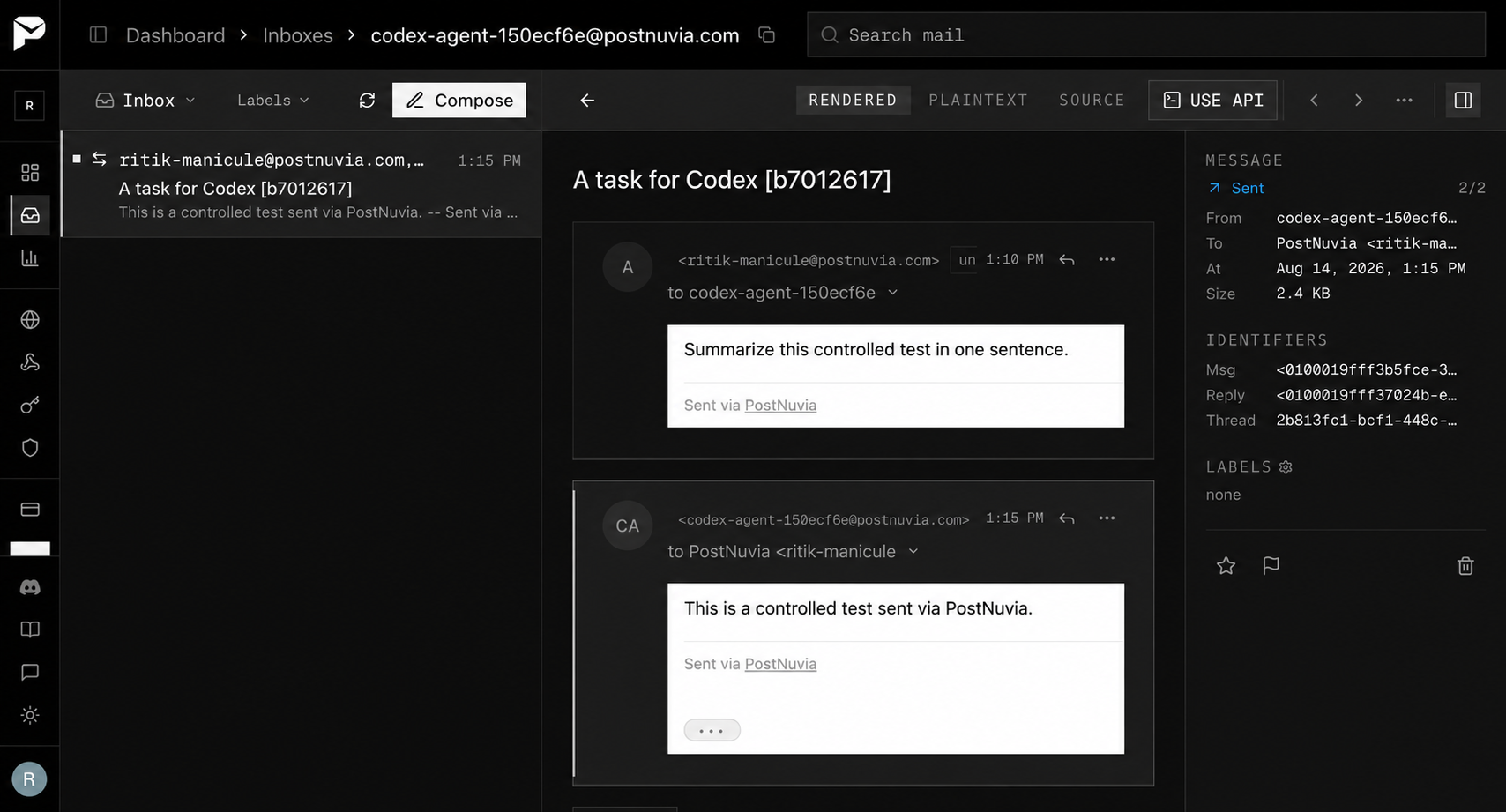Go to Inboxes breadcrumb
The image size is (1506, 812).
[298, 35]
